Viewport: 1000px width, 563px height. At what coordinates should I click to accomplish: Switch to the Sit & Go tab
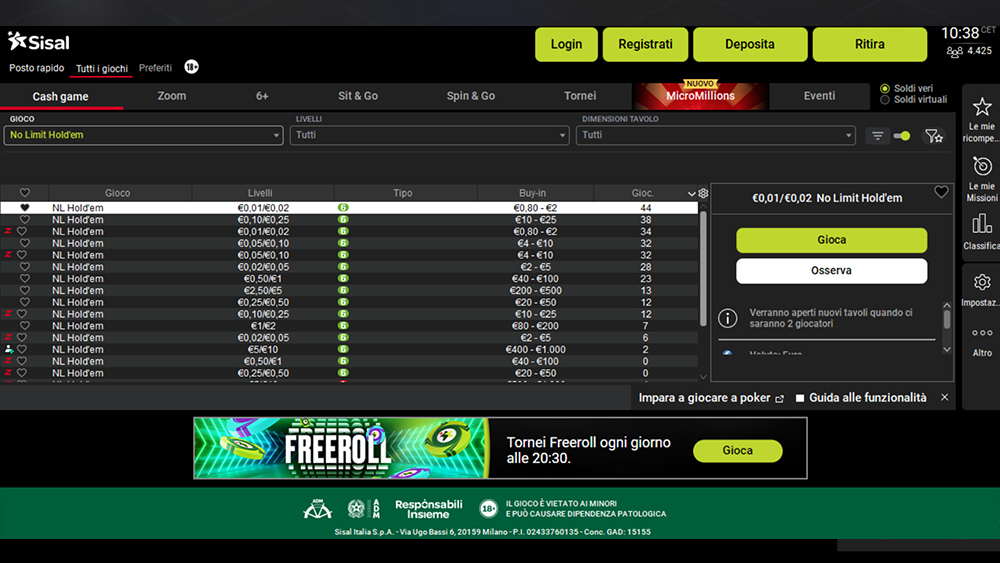coord(358,96)
